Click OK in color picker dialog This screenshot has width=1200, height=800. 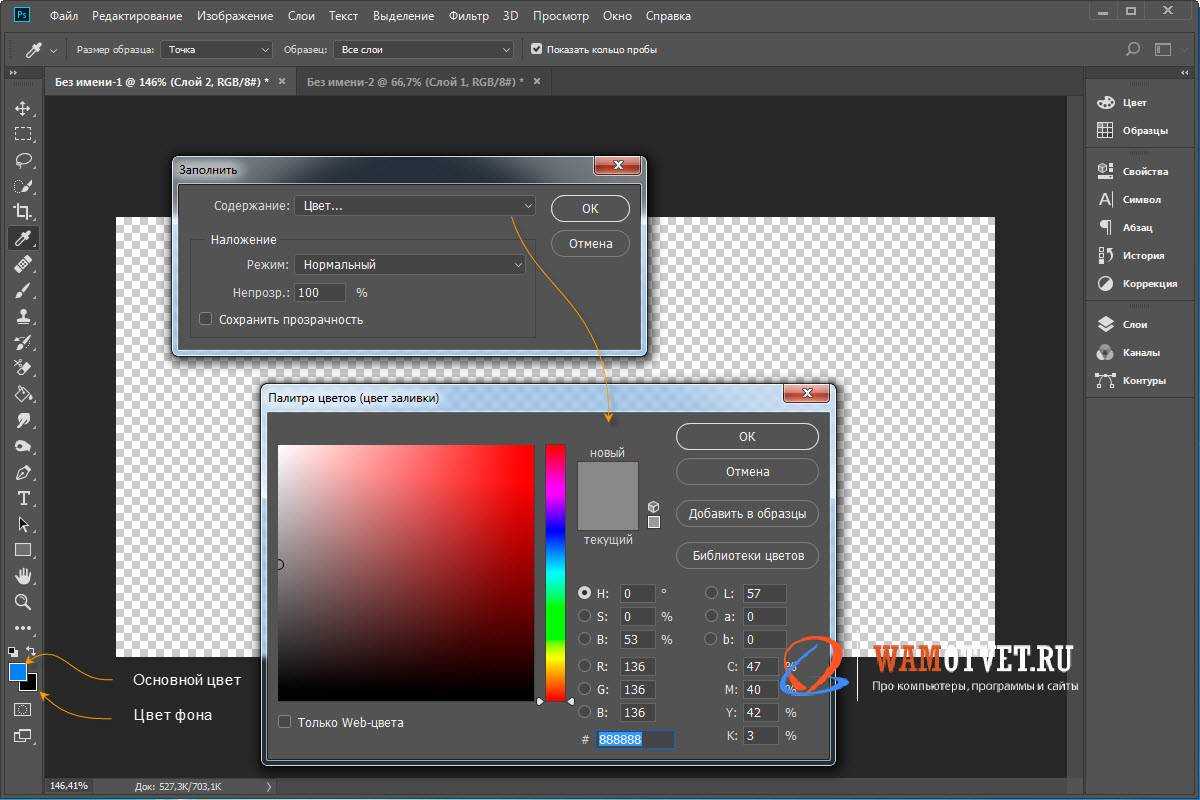(747, 436)
